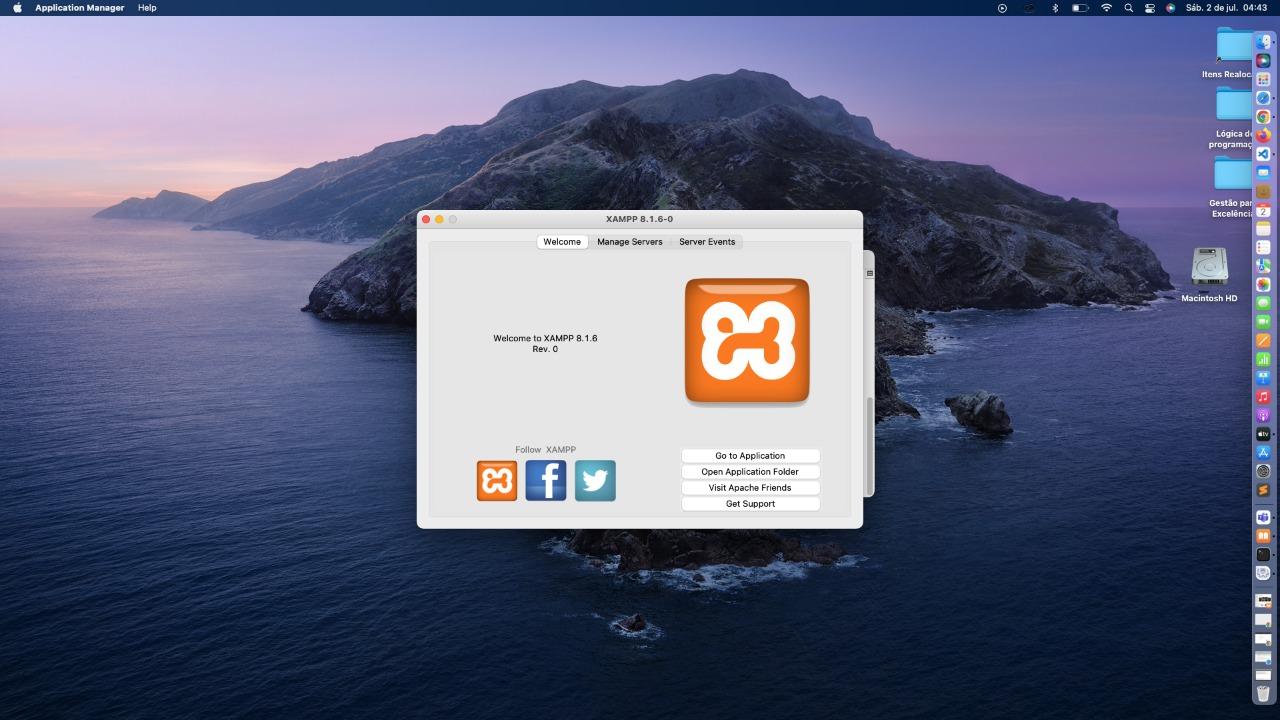Click Open Application Folder button
The height and width of the screenshot is (720, 1280).
click(750, 472)
